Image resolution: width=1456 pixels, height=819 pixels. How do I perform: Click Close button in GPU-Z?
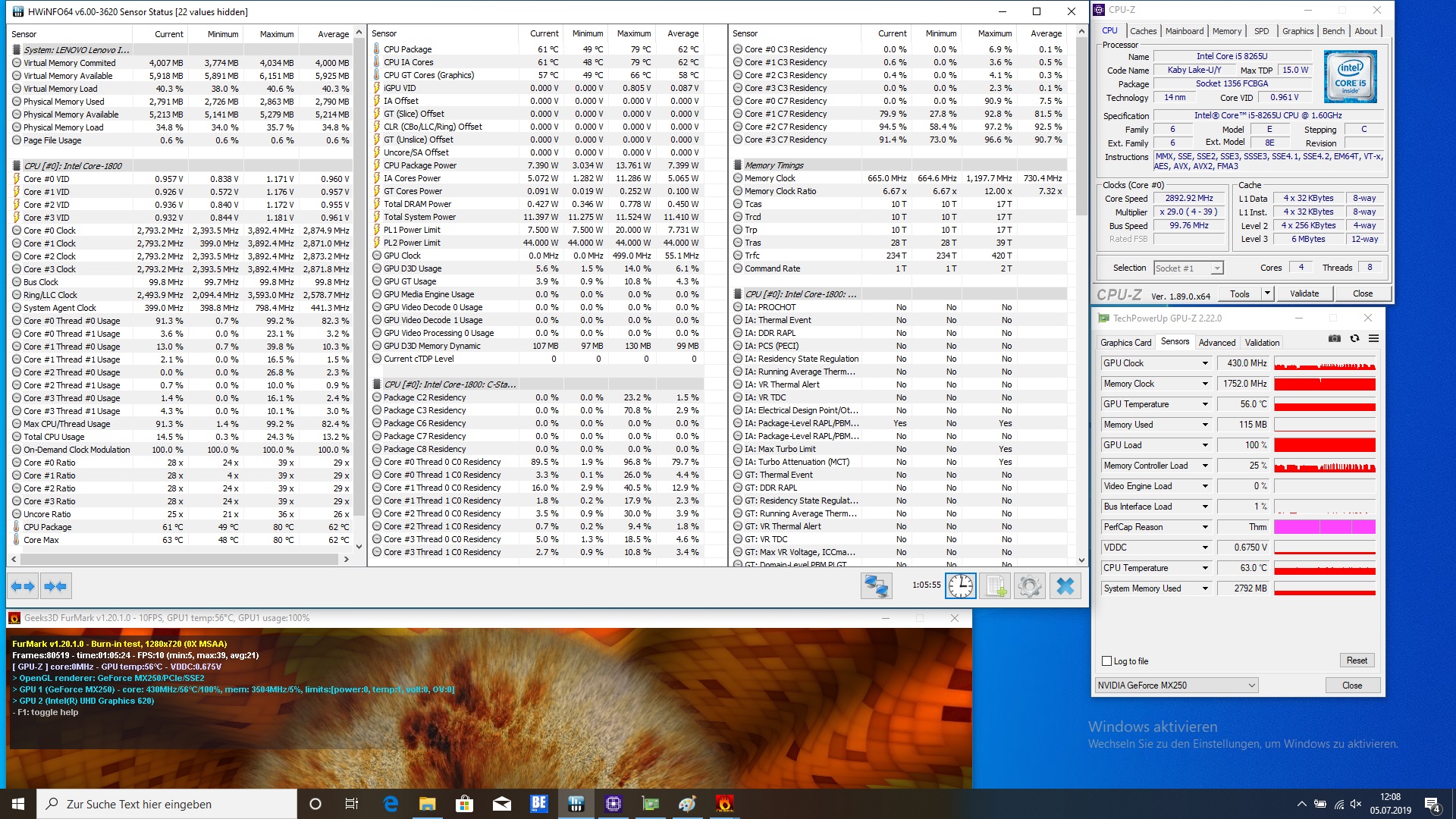click(1352, 686)
